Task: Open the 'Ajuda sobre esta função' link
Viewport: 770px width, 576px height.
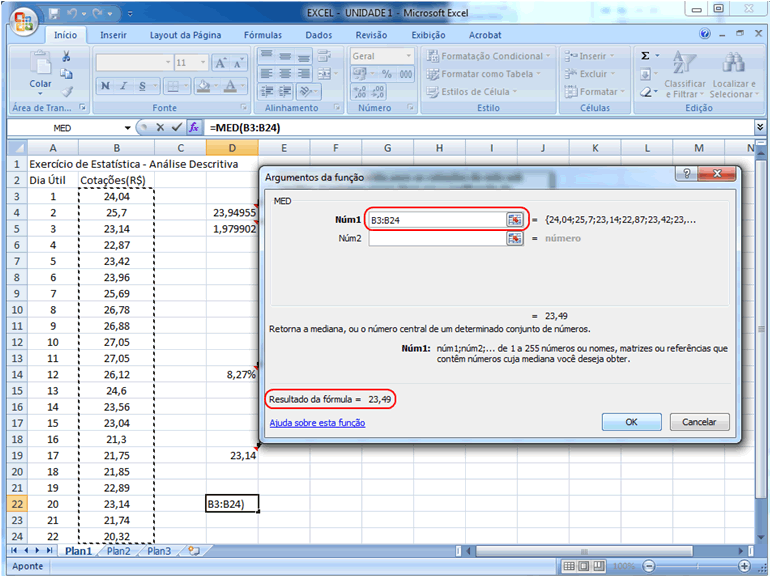Action: (317, 423)
